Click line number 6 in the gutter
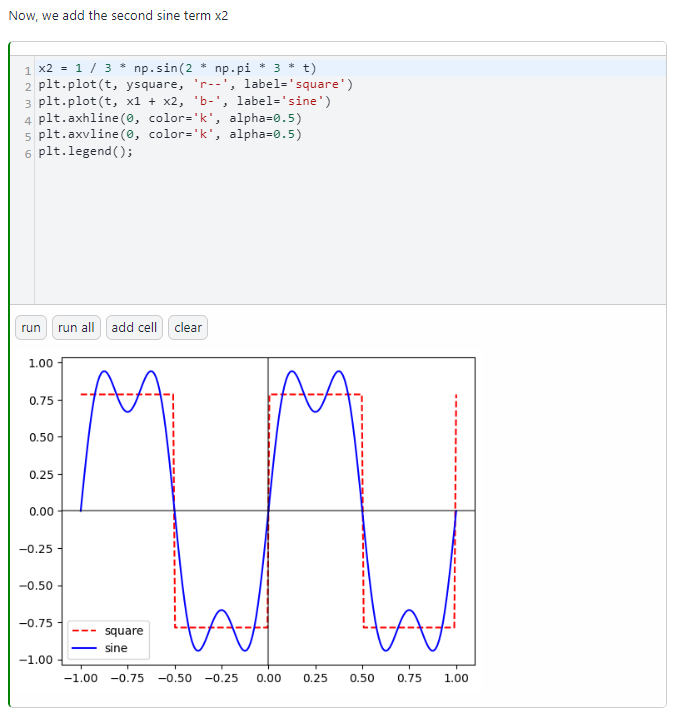Screen dimensions: 678x717 point(28,152)
